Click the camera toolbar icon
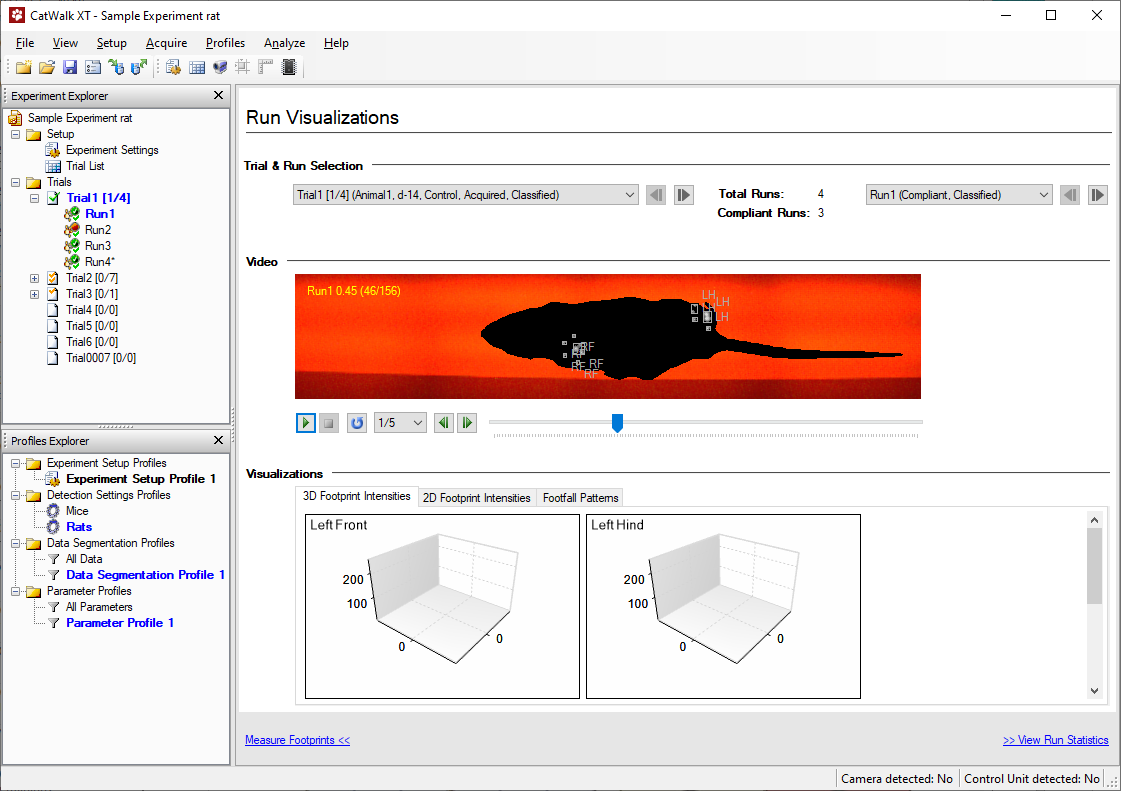The width and height of the screenshot is (1121, 791). pos(219,67)
